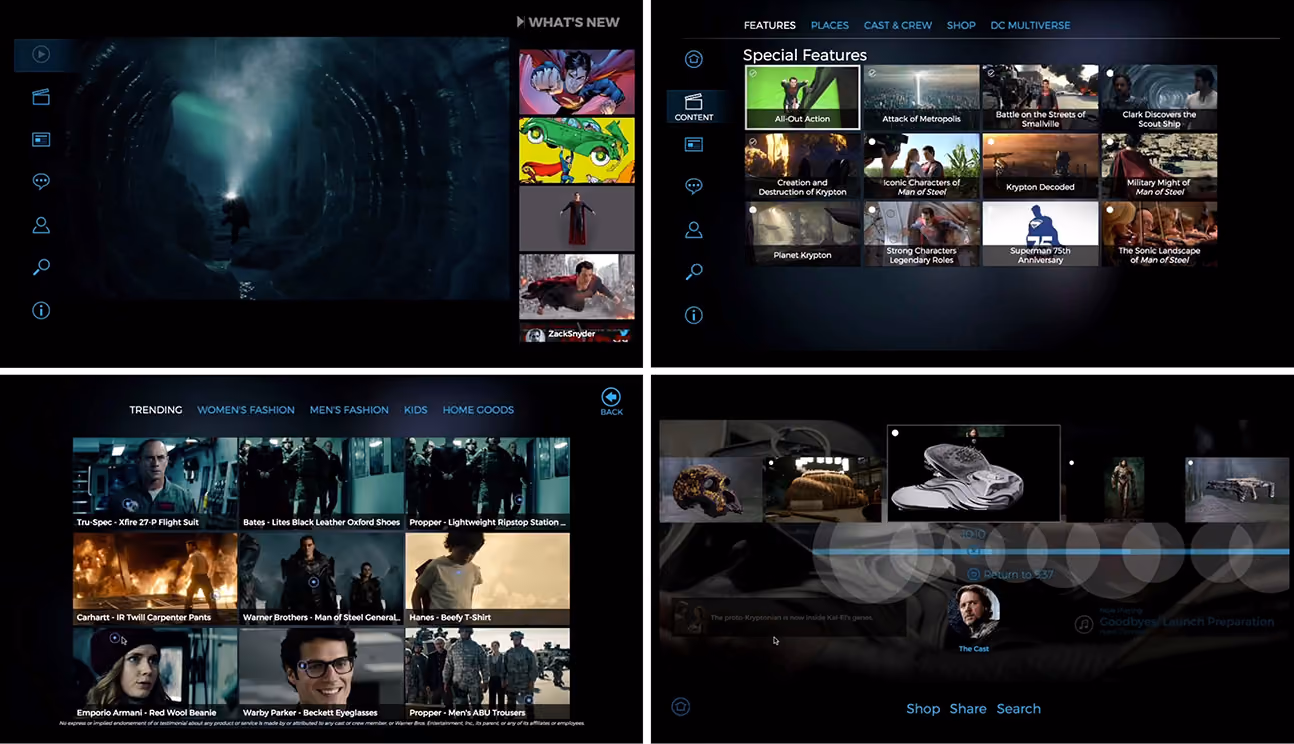The image size is (1294, 744).
Task: Switch to the PLACES tab
Action: click(x=830, y=25)
